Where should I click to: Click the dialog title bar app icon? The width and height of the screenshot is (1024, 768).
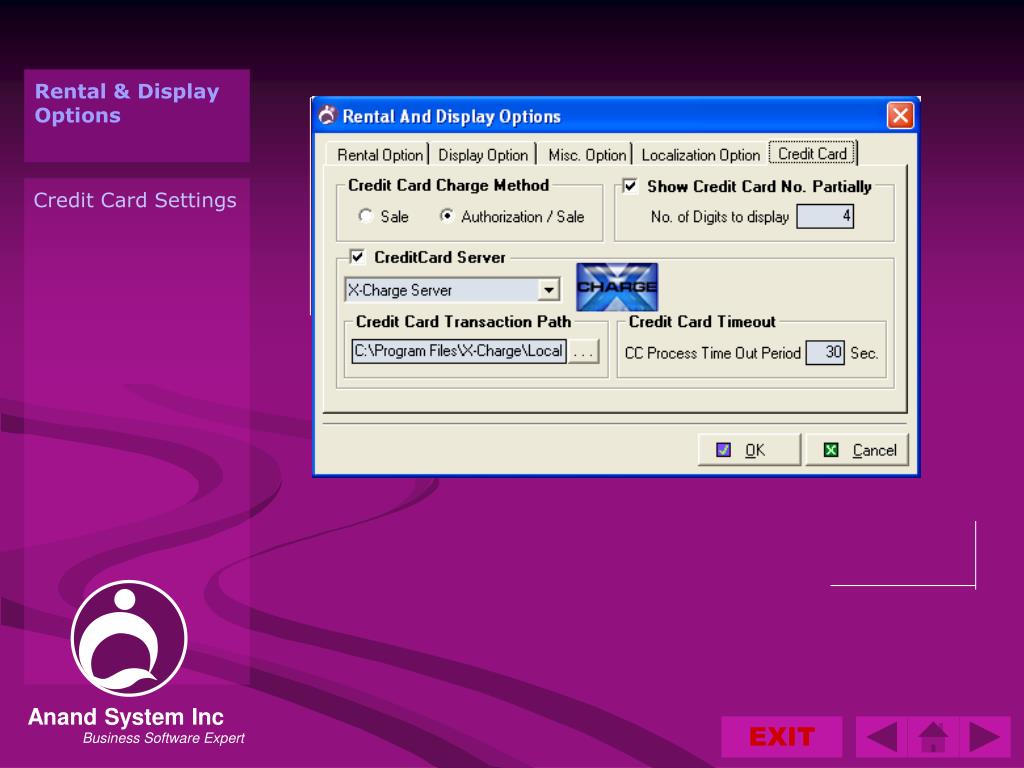(x=327, y=115)
